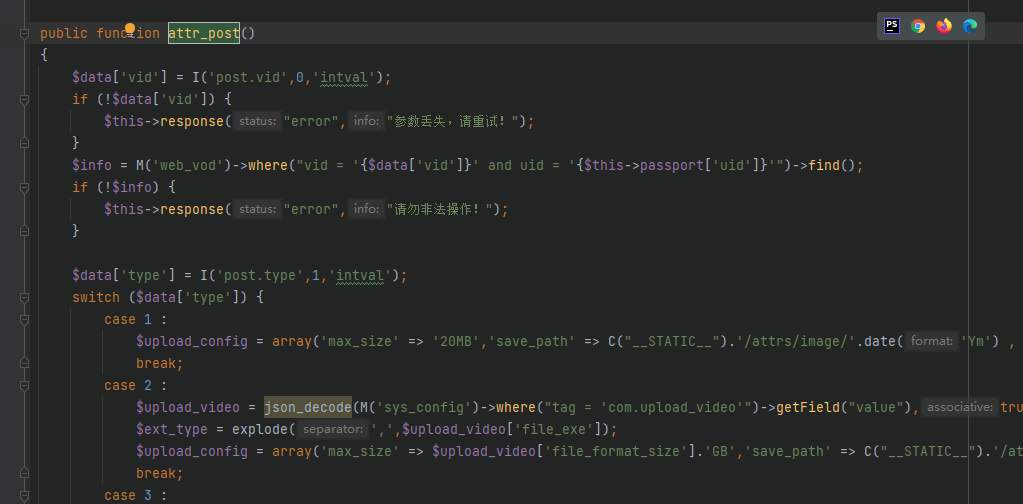Click the $ext_type variable
The image size is (1023, 504).
pyautogui.click(x=172, y=429)
